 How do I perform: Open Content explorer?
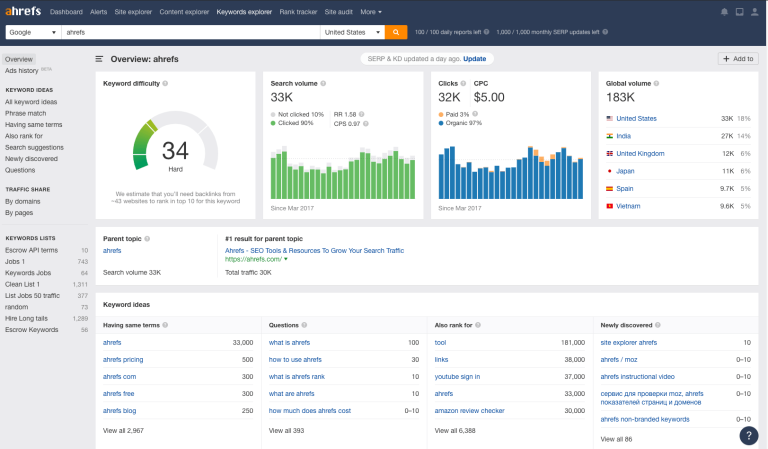[x=184, y=12]
